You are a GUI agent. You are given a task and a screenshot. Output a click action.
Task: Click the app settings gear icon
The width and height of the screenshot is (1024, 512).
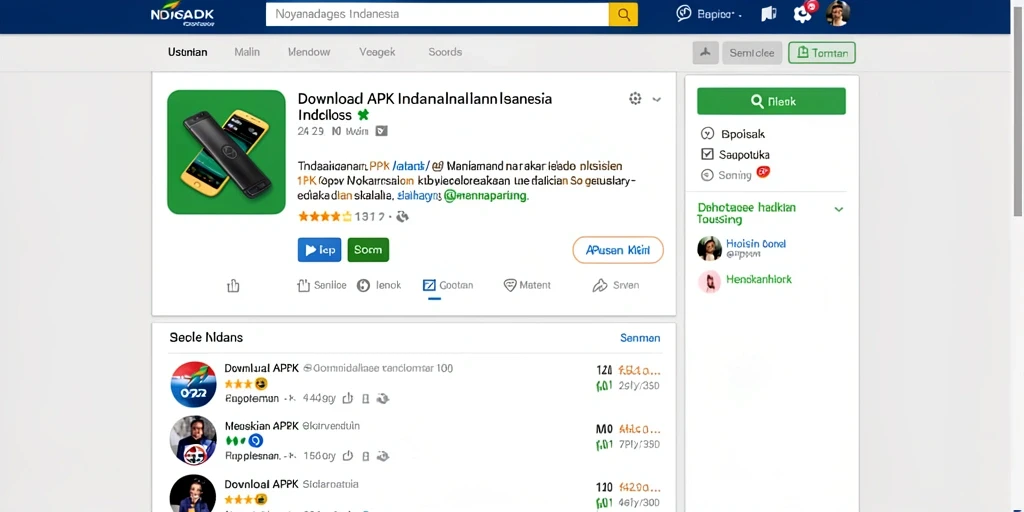635,99
